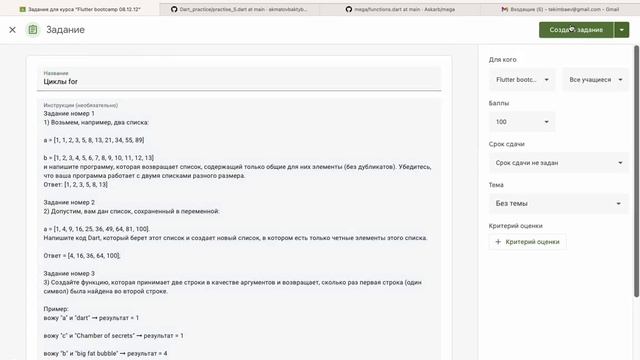Click the Название field with Циклы for
The width and height of the screenshot is (640, 360).
click(x=239, y=79)
